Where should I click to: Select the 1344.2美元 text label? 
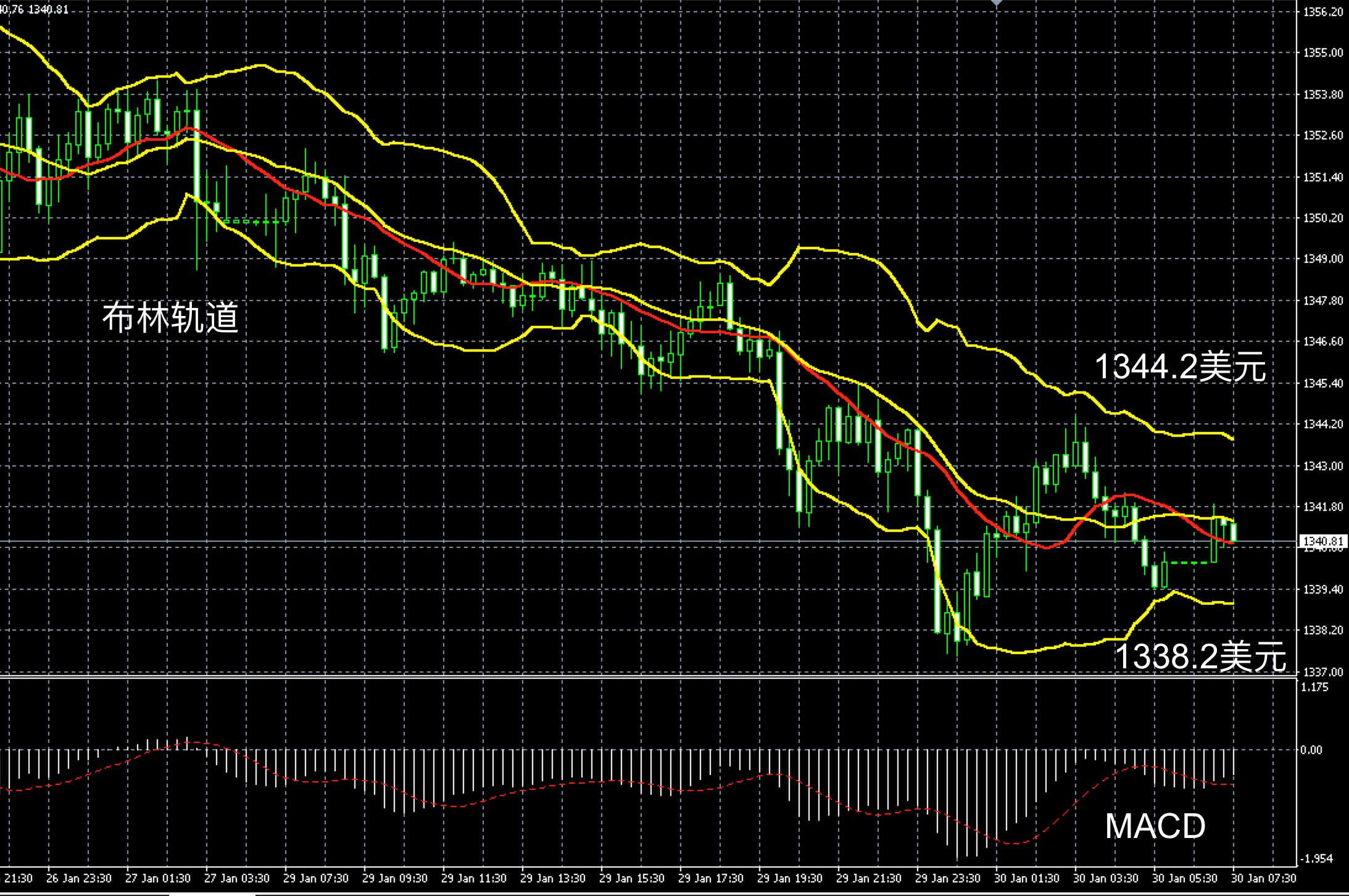click(1179, 367)
